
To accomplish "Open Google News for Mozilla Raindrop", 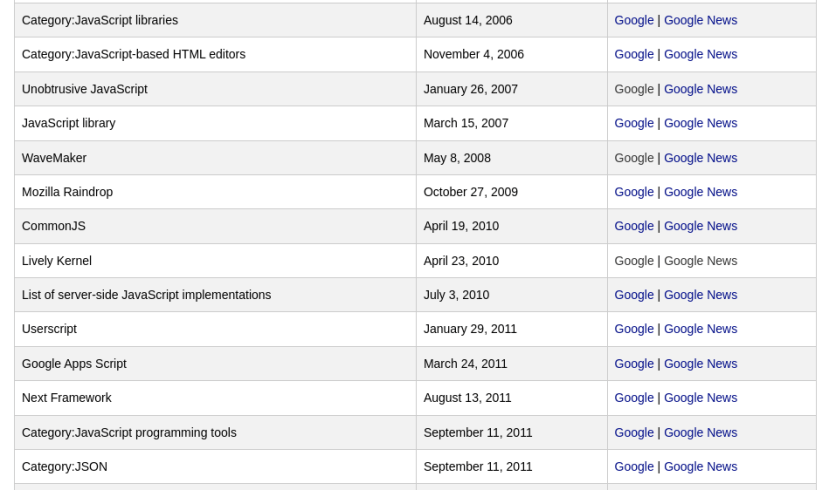I will click(700, 192).
